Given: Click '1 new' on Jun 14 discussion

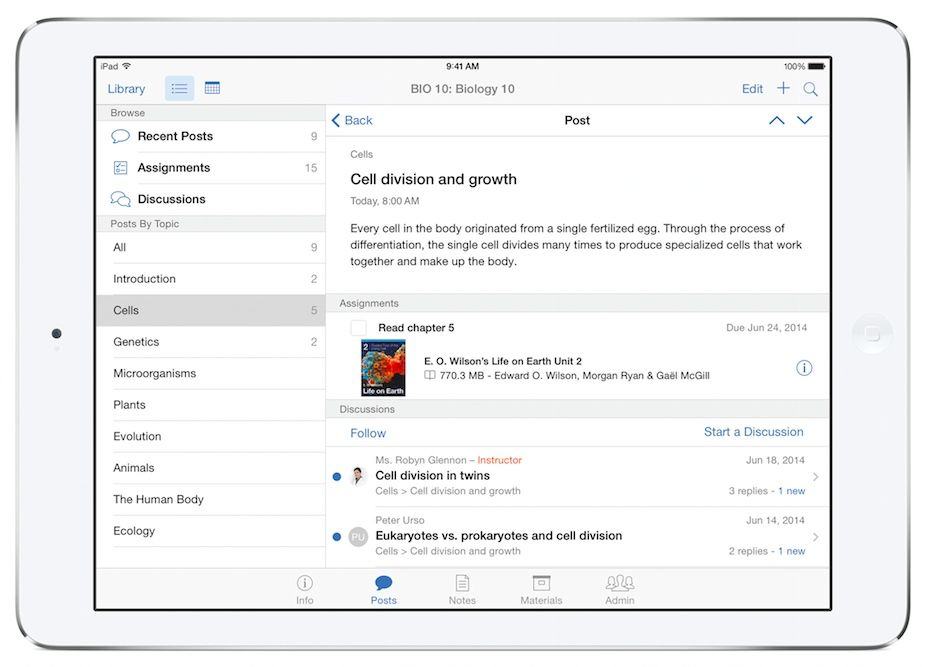Looking at the screenshot, I should click(x=791, y=551).
